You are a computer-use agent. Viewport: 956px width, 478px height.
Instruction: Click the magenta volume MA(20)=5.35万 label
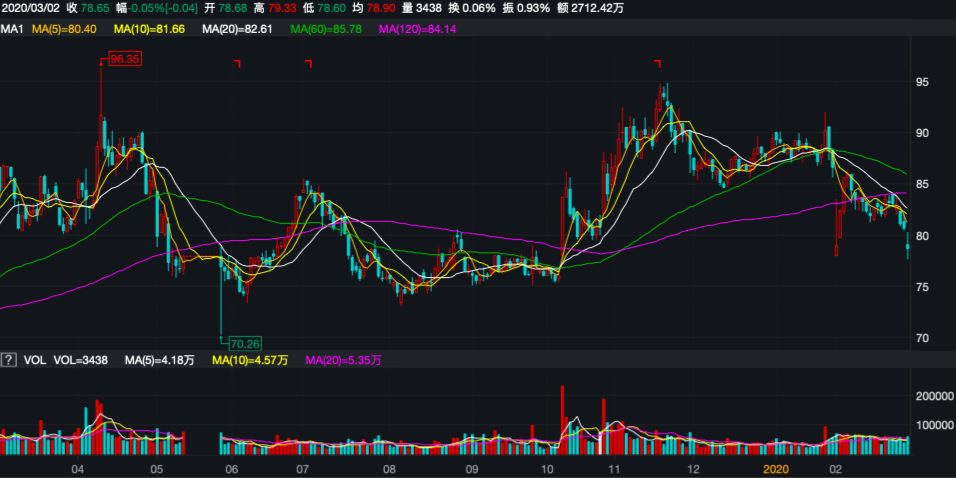[342, 359]
